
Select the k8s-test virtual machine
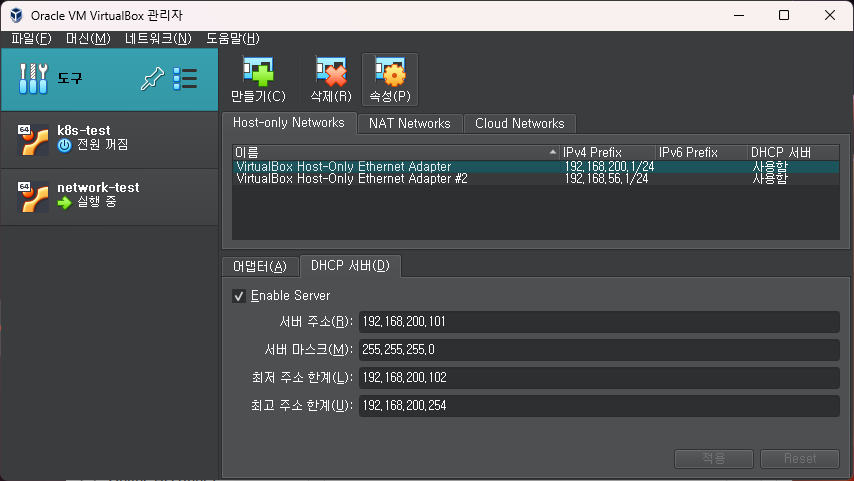tap(109, 140)
